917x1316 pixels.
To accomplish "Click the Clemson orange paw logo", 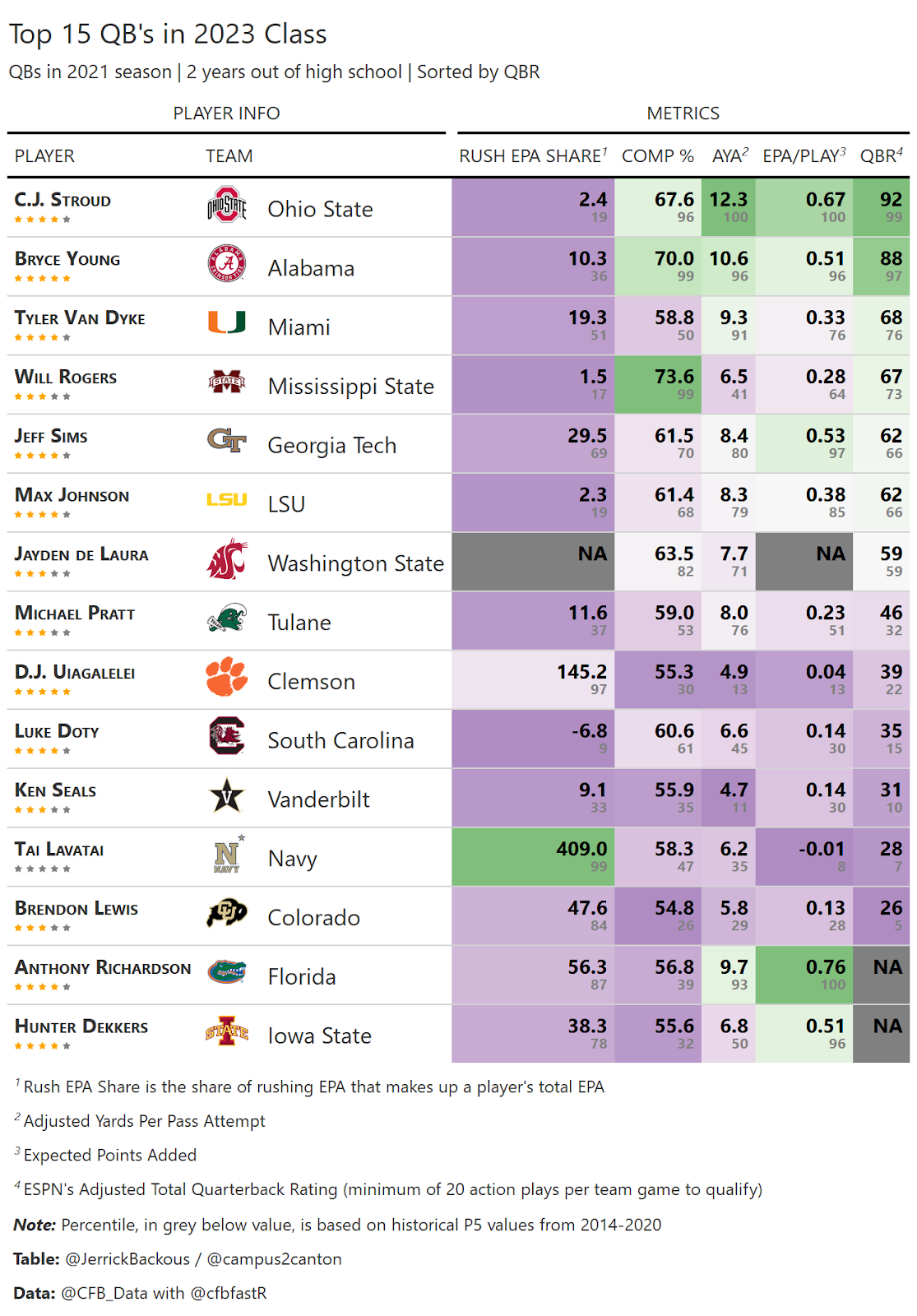I will point(227,677).
